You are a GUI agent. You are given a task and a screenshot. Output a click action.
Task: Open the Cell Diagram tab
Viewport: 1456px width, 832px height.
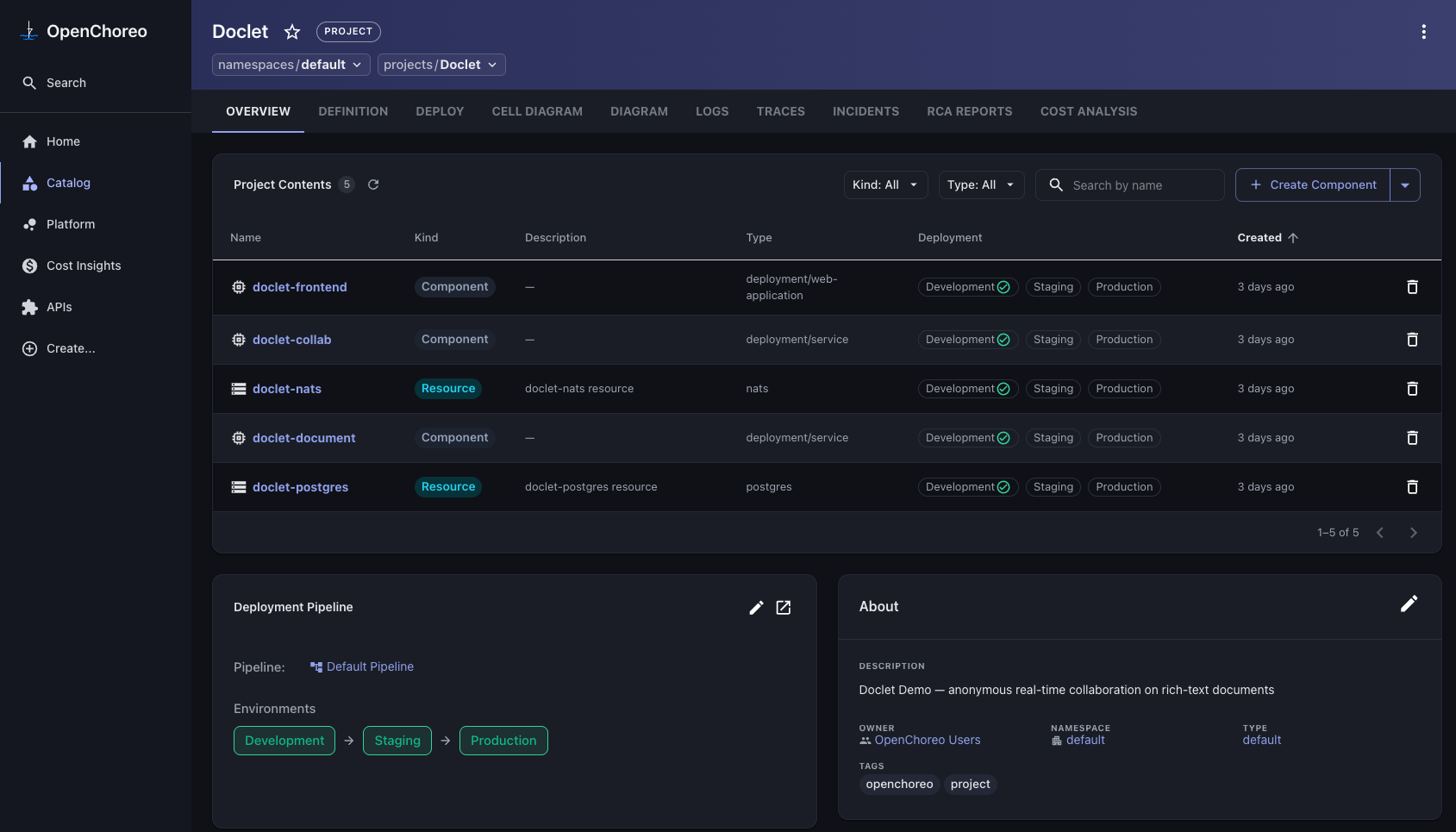537,111
